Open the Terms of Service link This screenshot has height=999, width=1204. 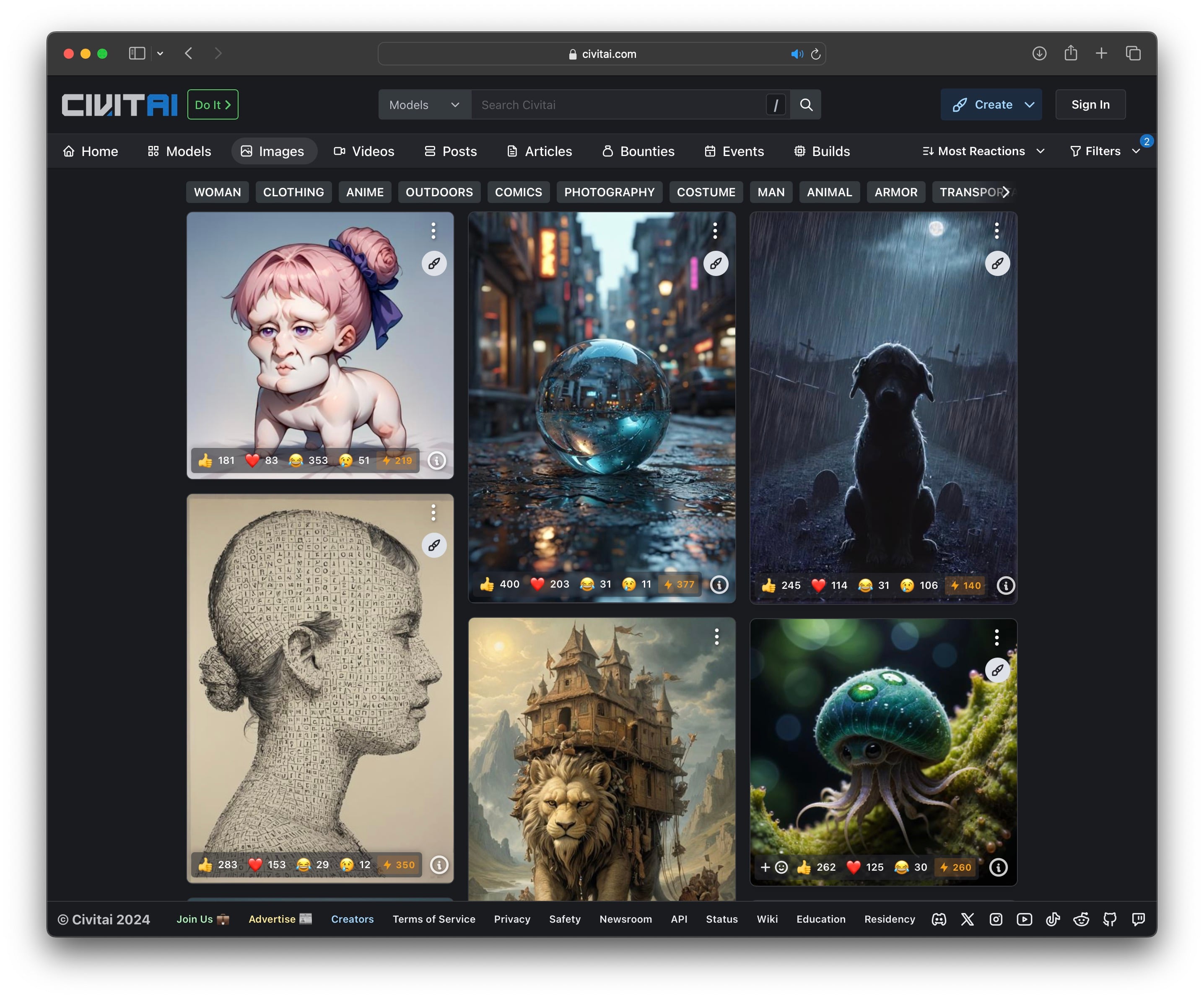pos(433,919)
